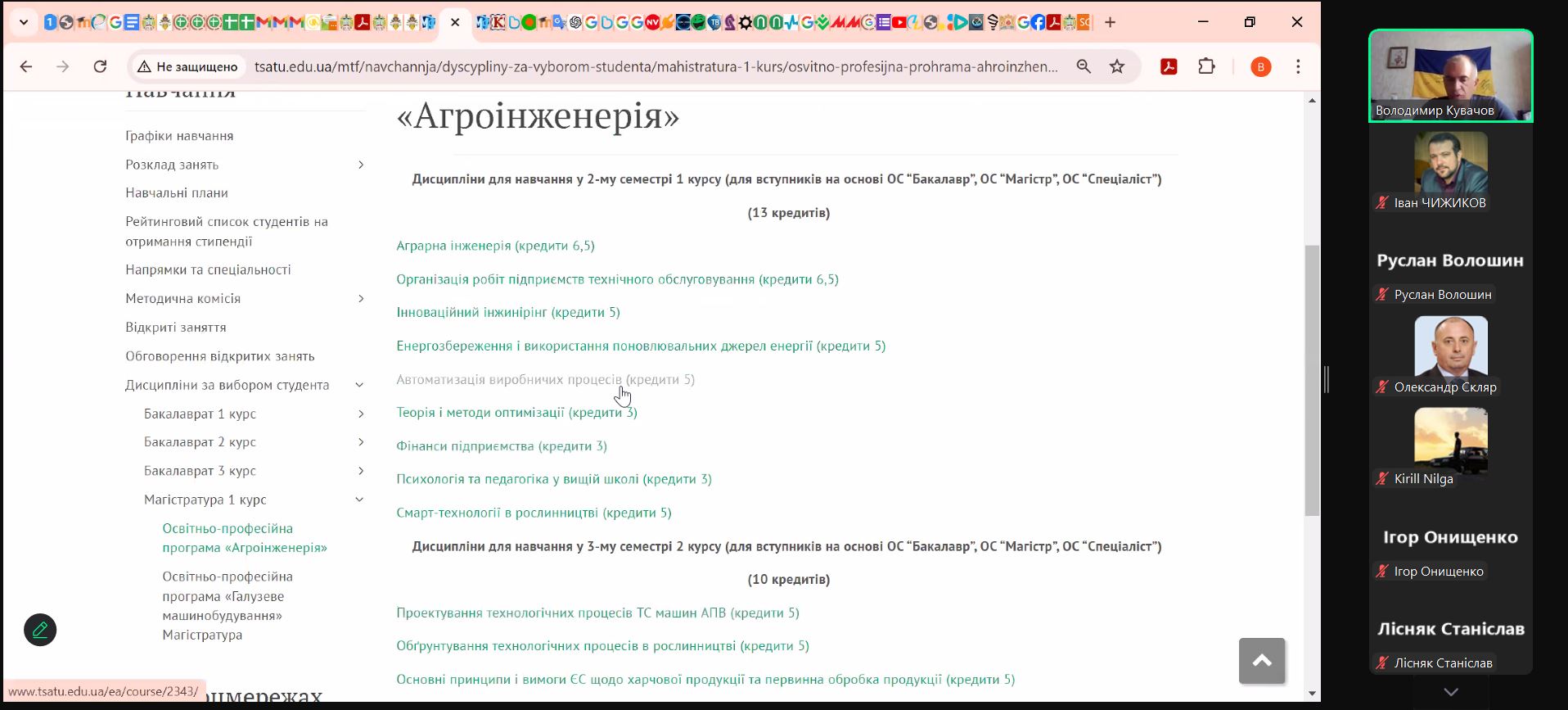Switch to the purple Google Forms tab

pos(883,22)
